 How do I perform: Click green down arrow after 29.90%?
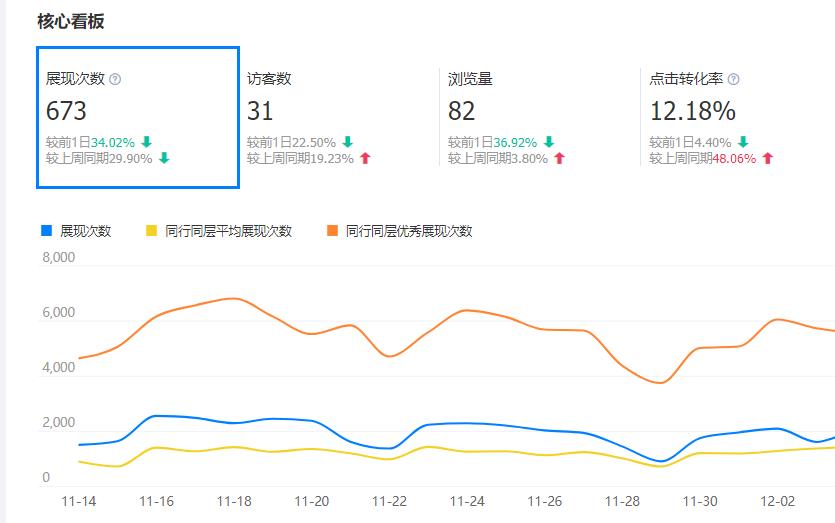[x=164, y=158]
